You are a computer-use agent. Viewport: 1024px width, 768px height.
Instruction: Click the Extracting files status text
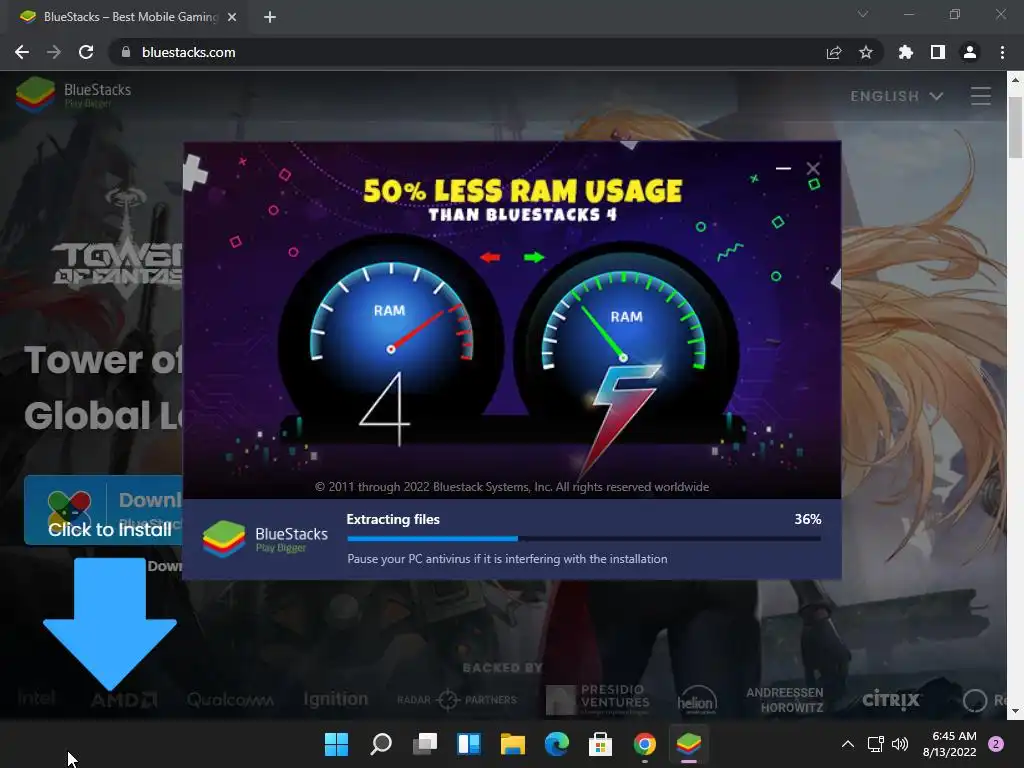tap(393, 519)
